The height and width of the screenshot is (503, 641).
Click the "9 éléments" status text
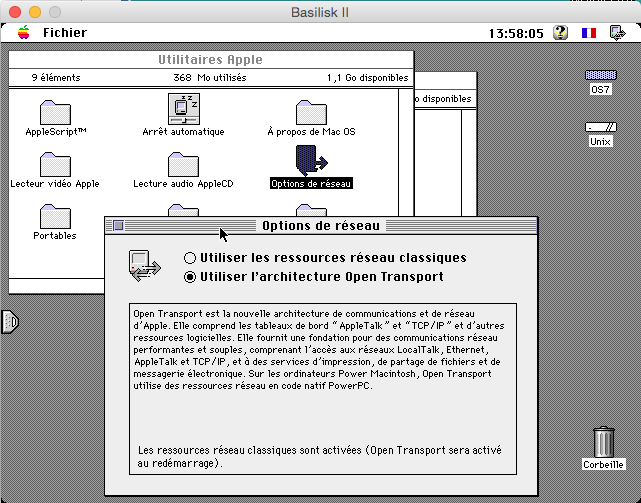[56, 78]
